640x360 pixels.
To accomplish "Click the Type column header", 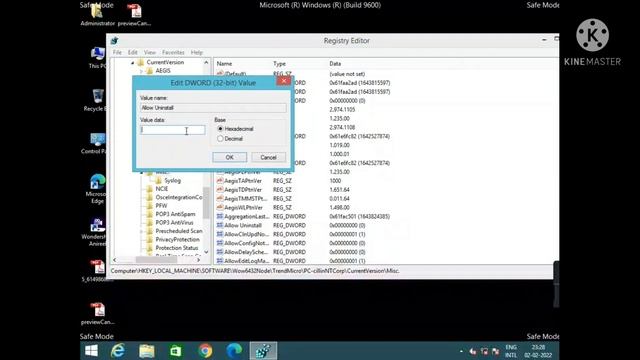I will tap(280, 64).
